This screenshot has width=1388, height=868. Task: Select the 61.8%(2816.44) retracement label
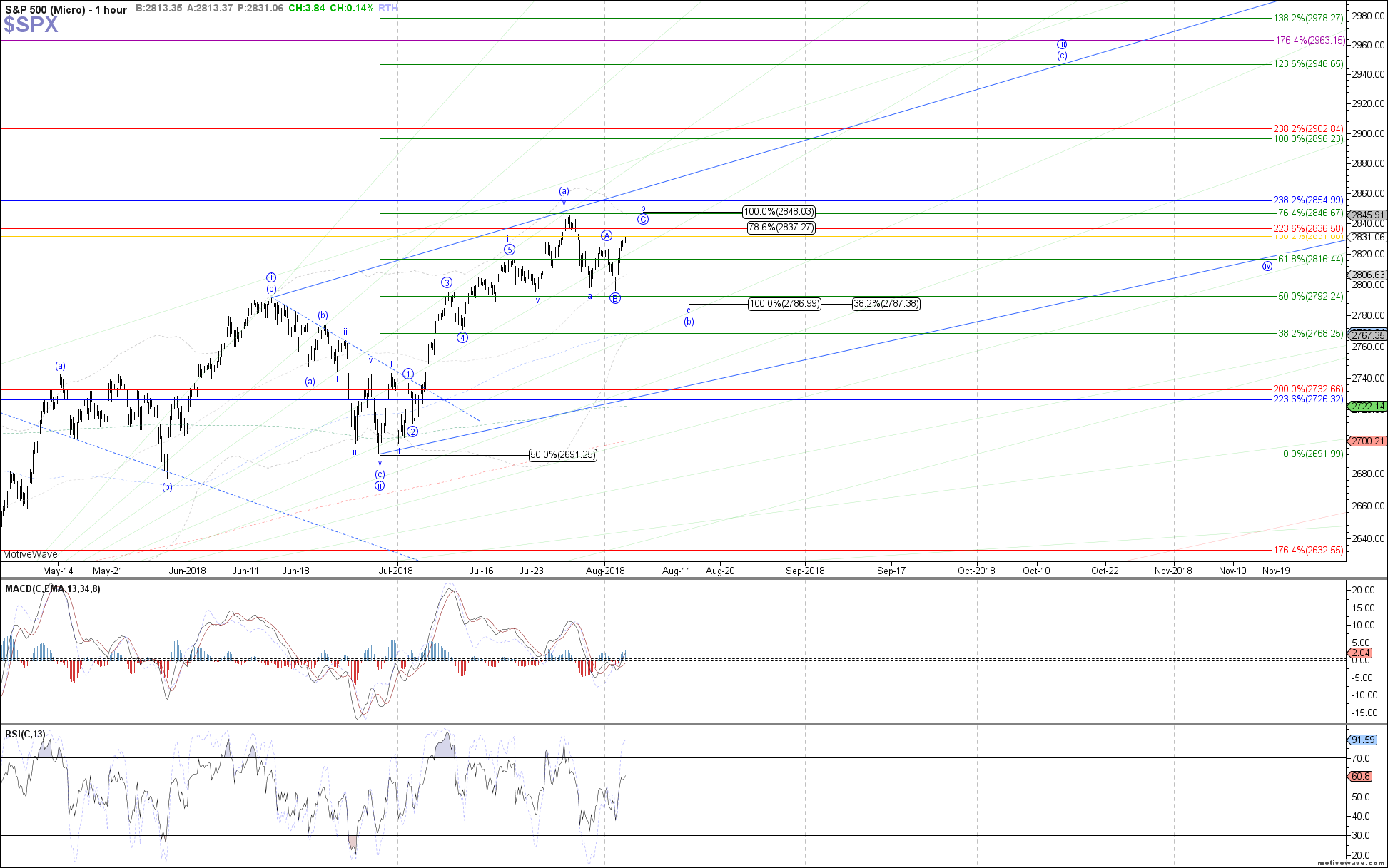tap(1310, 260)
